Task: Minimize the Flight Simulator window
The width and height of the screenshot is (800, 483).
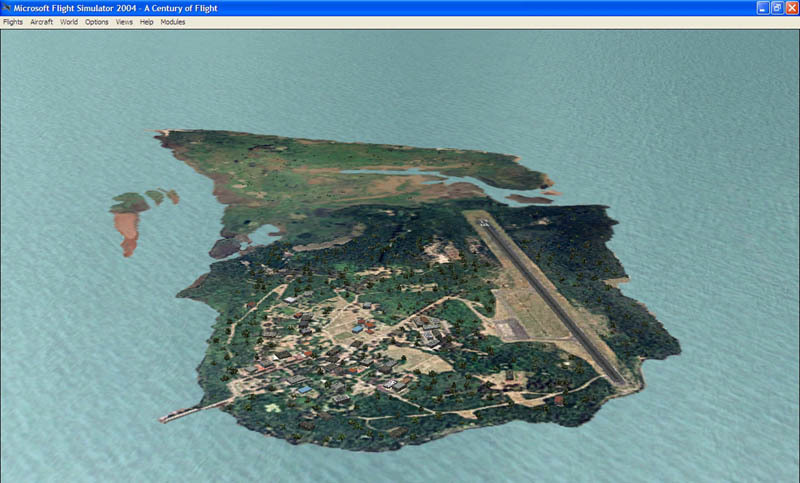Action: pyautogui.click(x=763, y=8)
